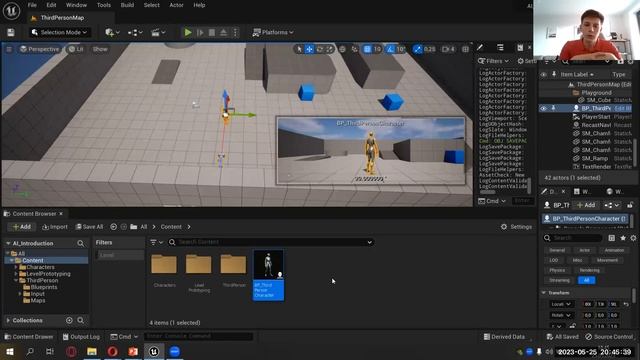Image resolution: width=640 pixels, height=360 pixels.
Task: Click the Skip frame button
Action: 200,32
